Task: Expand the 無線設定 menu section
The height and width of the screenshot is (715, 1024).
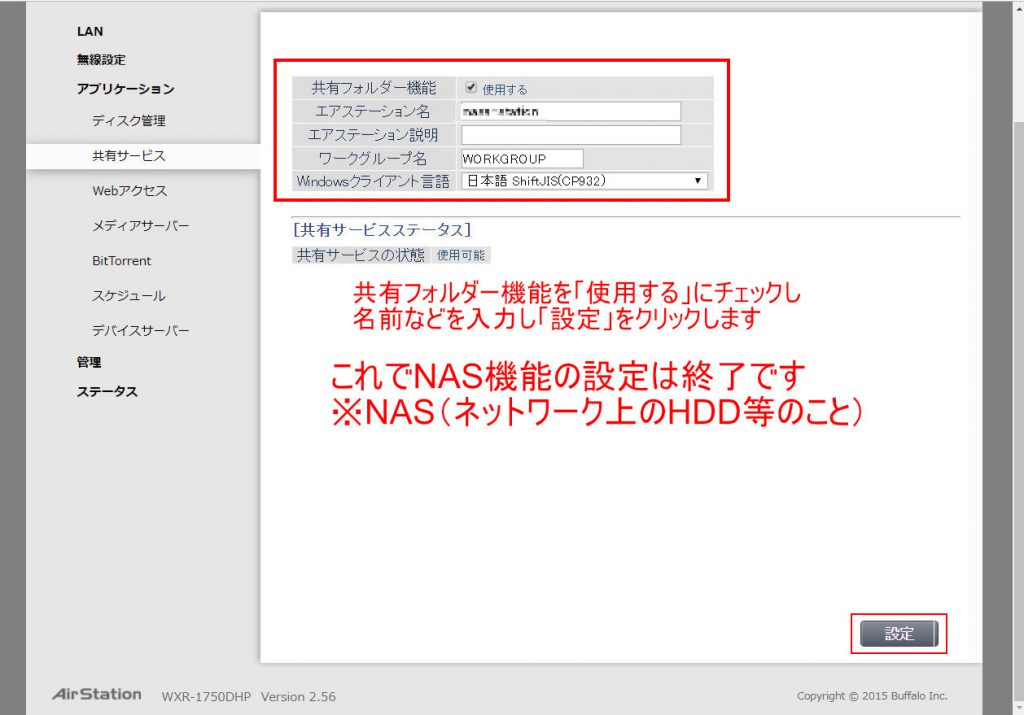Action: [101, 60]
